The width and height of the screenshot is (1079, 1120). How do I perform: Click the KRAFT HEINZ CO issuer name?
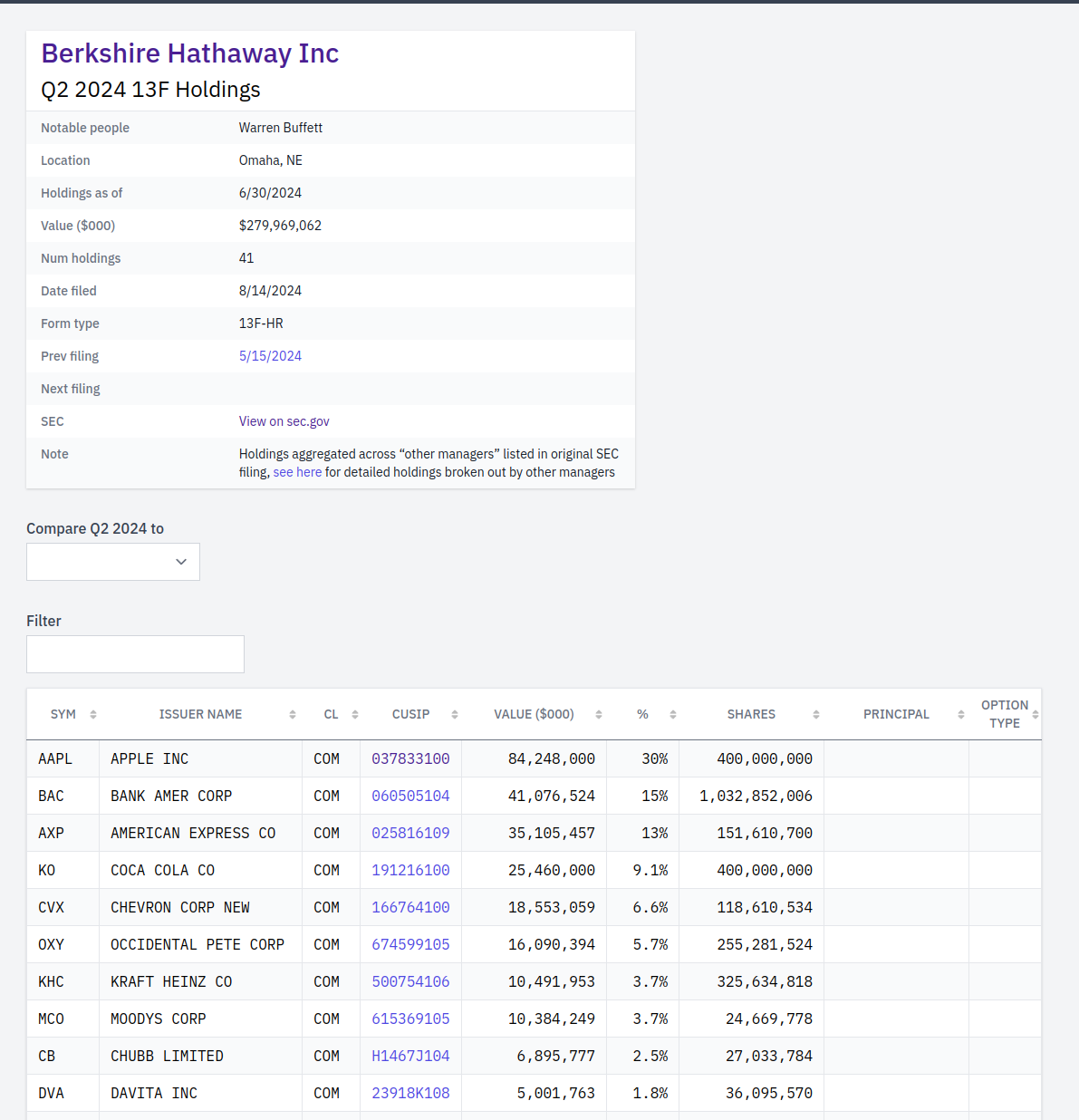[171, 982]
